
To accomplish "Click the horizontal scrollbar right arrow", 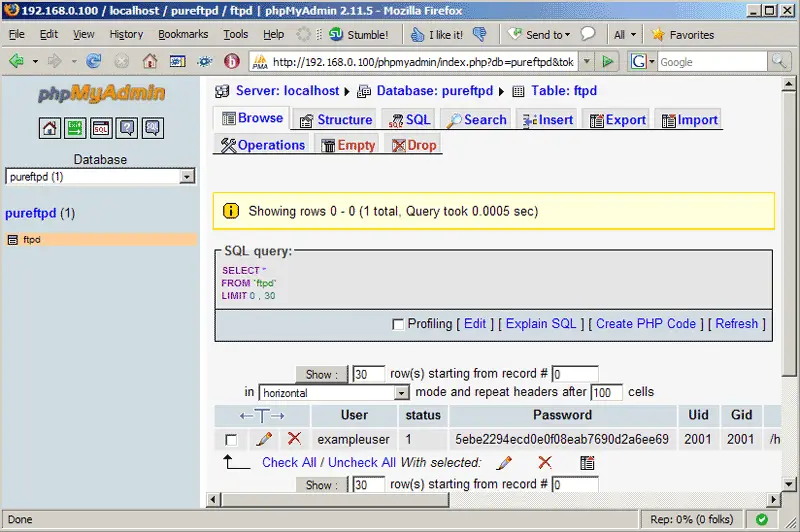I will click(x=774, y=500).
